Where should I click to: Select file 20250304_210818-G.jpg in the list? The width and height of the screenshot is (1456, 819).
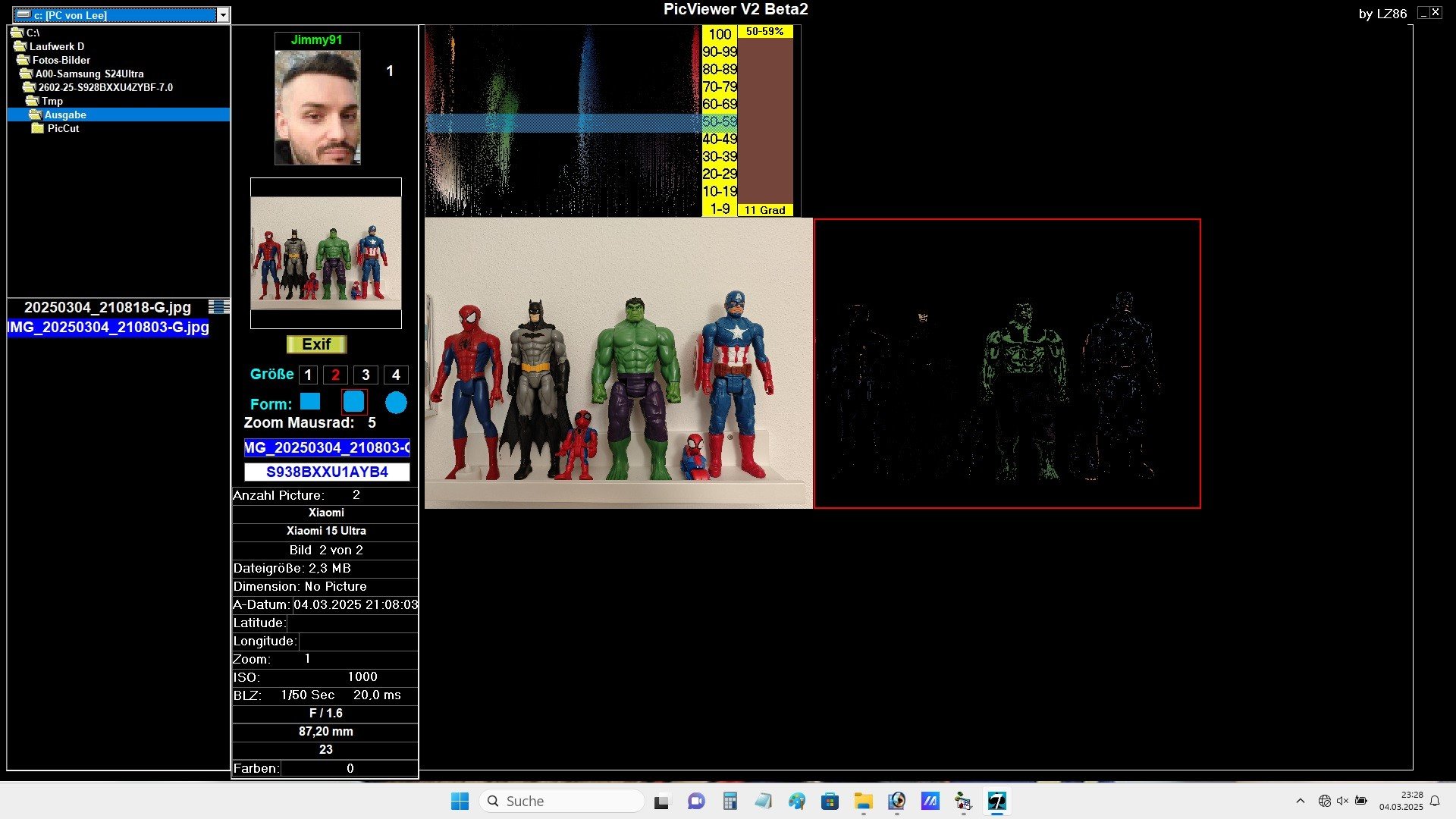tap(108, 307)
